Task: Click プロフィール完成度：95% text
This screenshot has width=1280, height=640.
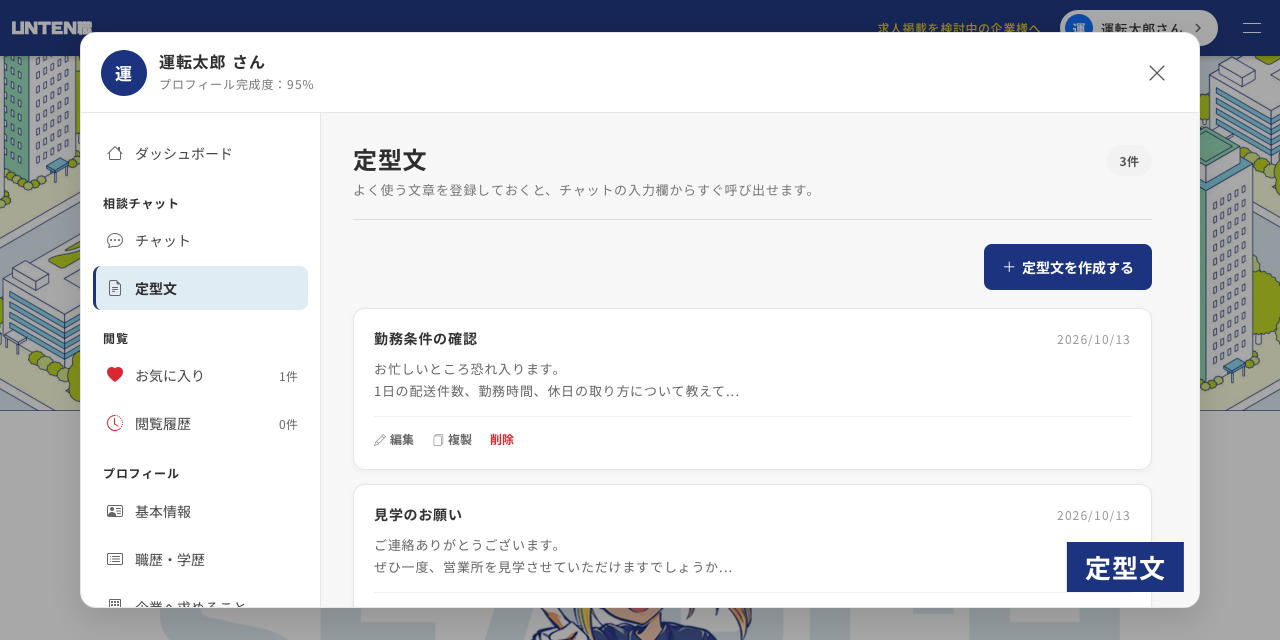Action: click(x=236, y=84)
